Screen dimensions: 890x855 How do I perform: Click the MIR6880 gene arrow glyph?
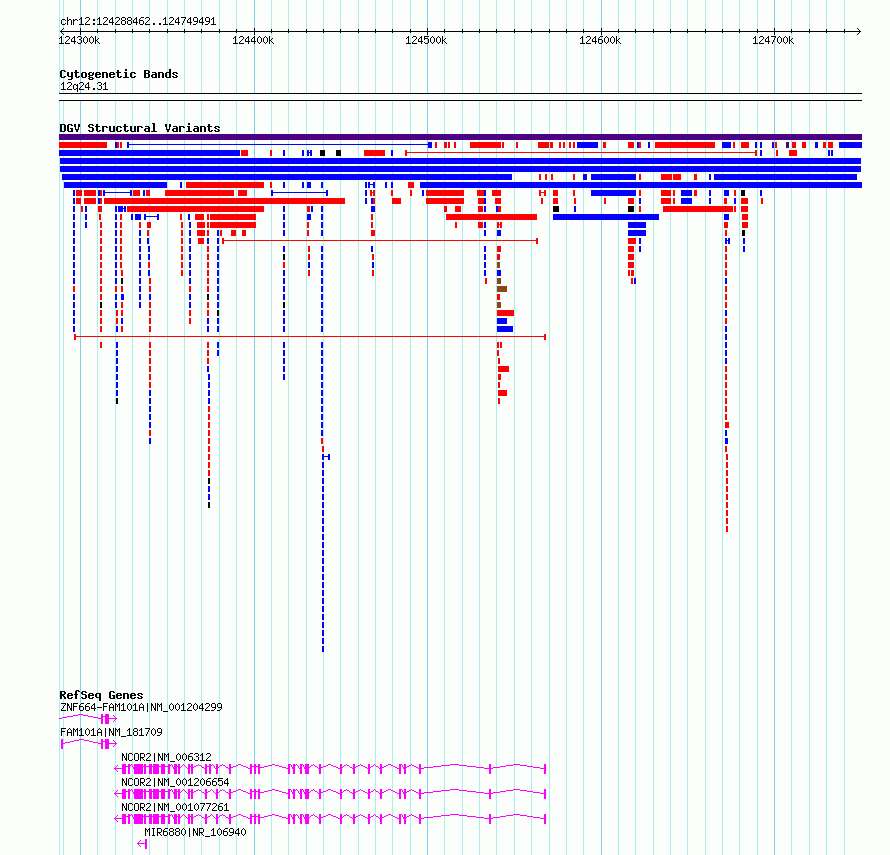point(142,844)
